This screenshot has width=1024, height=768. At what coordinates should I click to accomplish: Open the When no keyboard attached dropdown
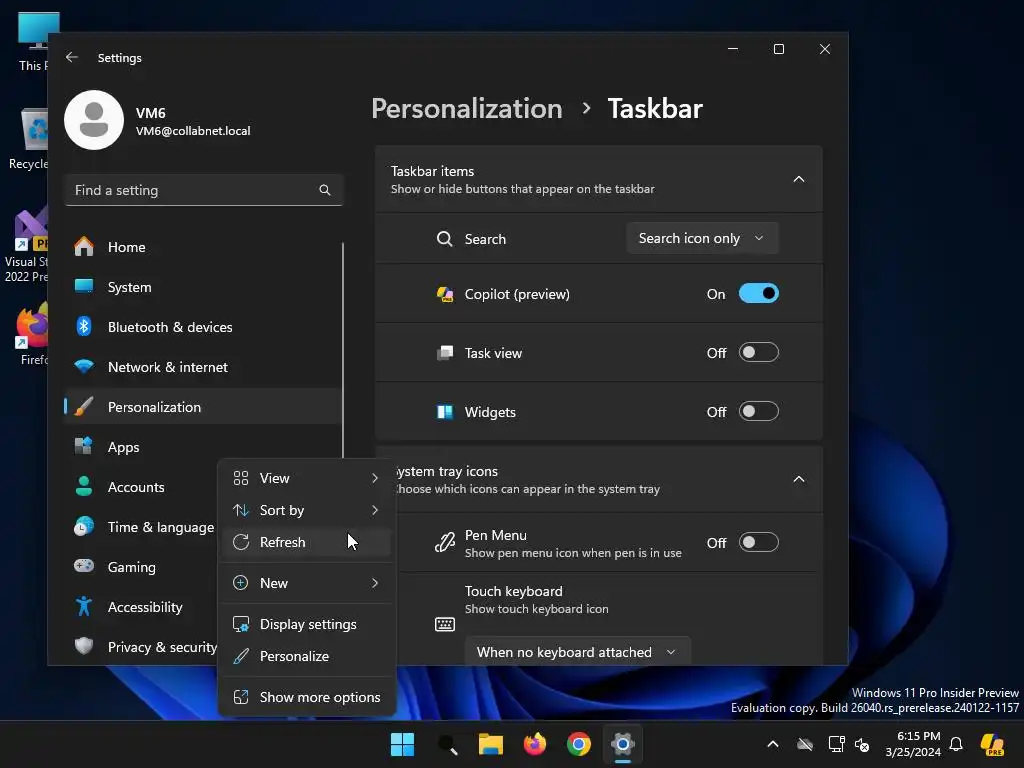[x=577, y=652]
